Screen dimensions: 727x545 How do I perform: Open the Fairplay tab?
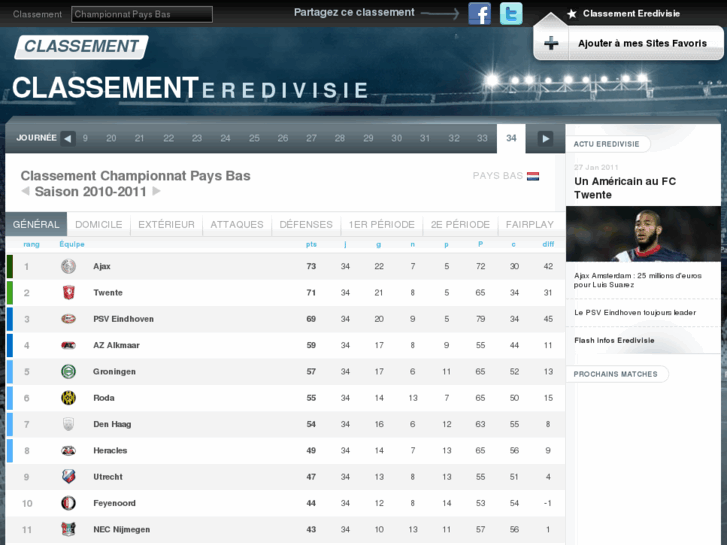tap(530, 224)
